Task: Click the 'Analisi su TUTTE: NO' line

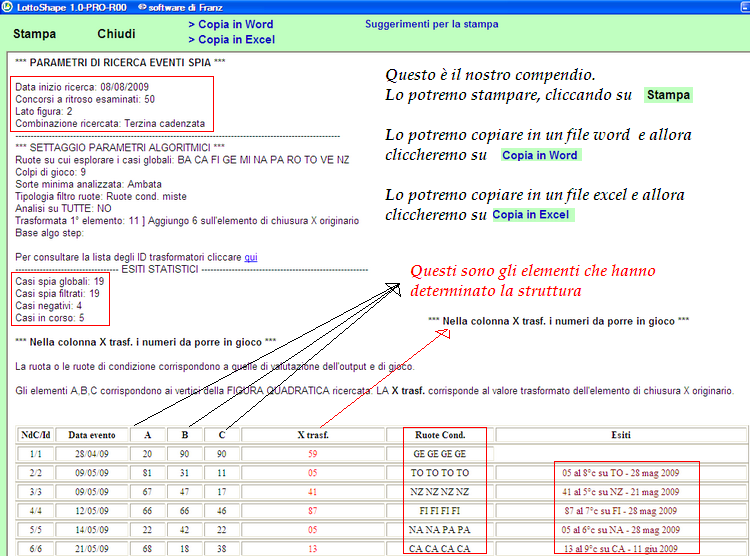Action: click(63, 209)
